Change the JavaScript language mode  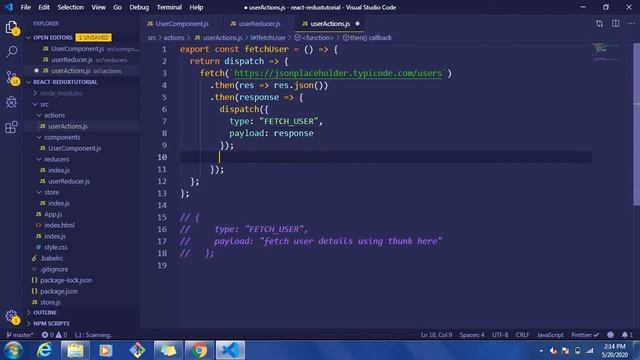point(550,335)
